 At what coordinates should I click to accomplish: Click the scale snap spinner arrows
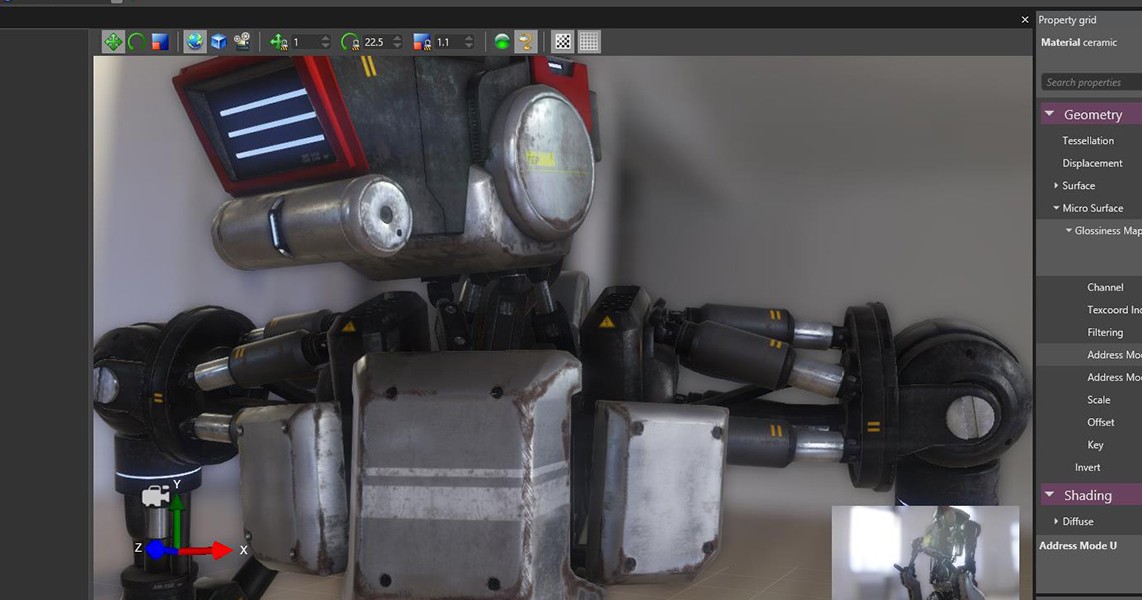coord(469,42)
